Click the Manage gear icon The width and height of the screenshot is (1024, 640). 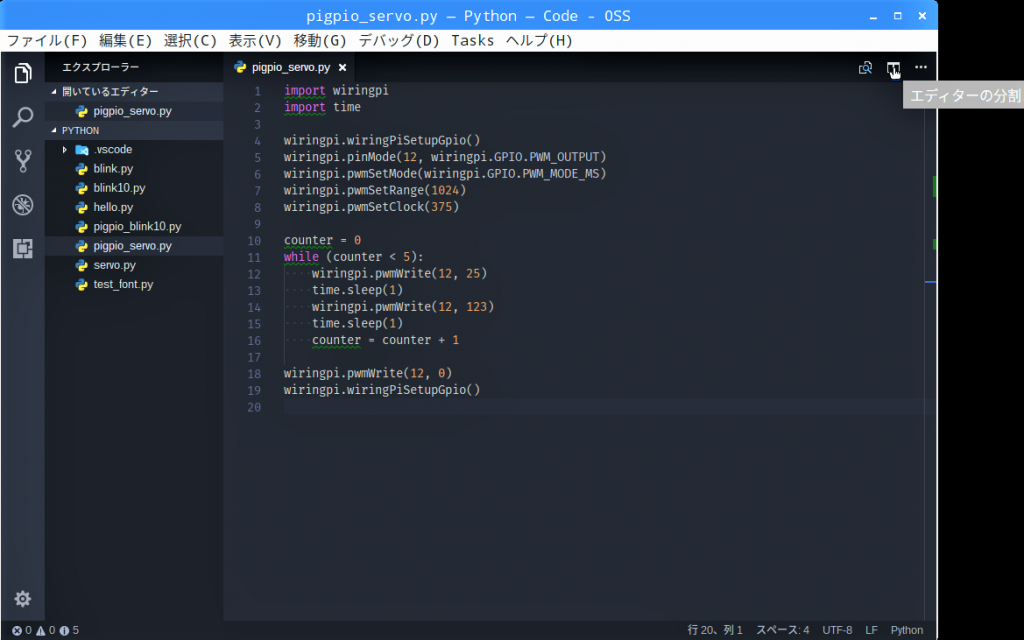pos(22,598)
